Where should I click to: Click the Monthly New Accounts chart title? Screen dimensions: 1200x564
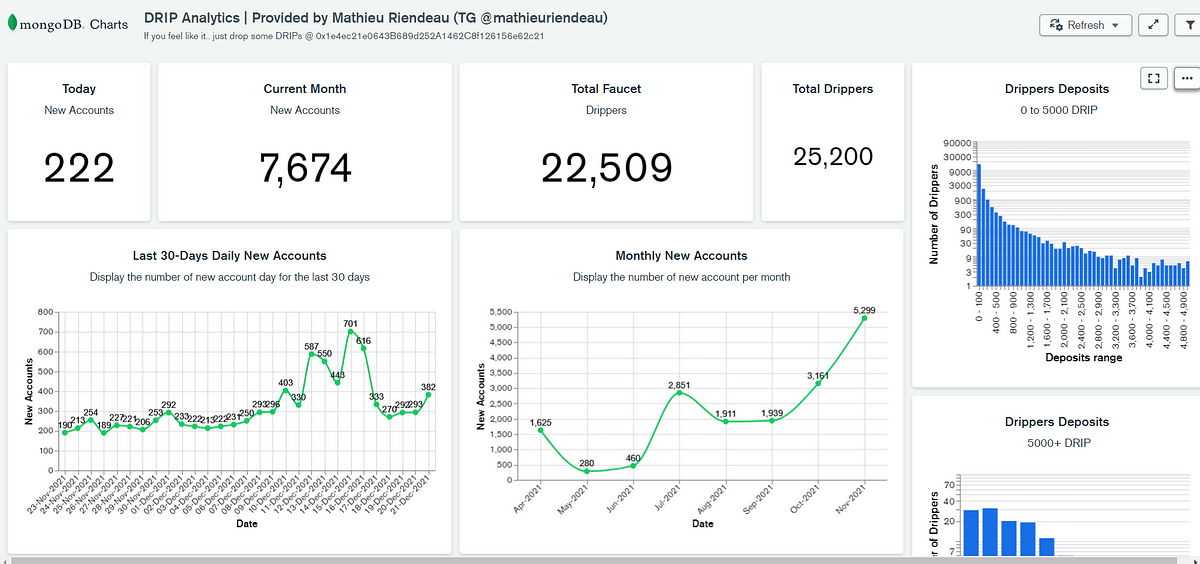(681, 256)
